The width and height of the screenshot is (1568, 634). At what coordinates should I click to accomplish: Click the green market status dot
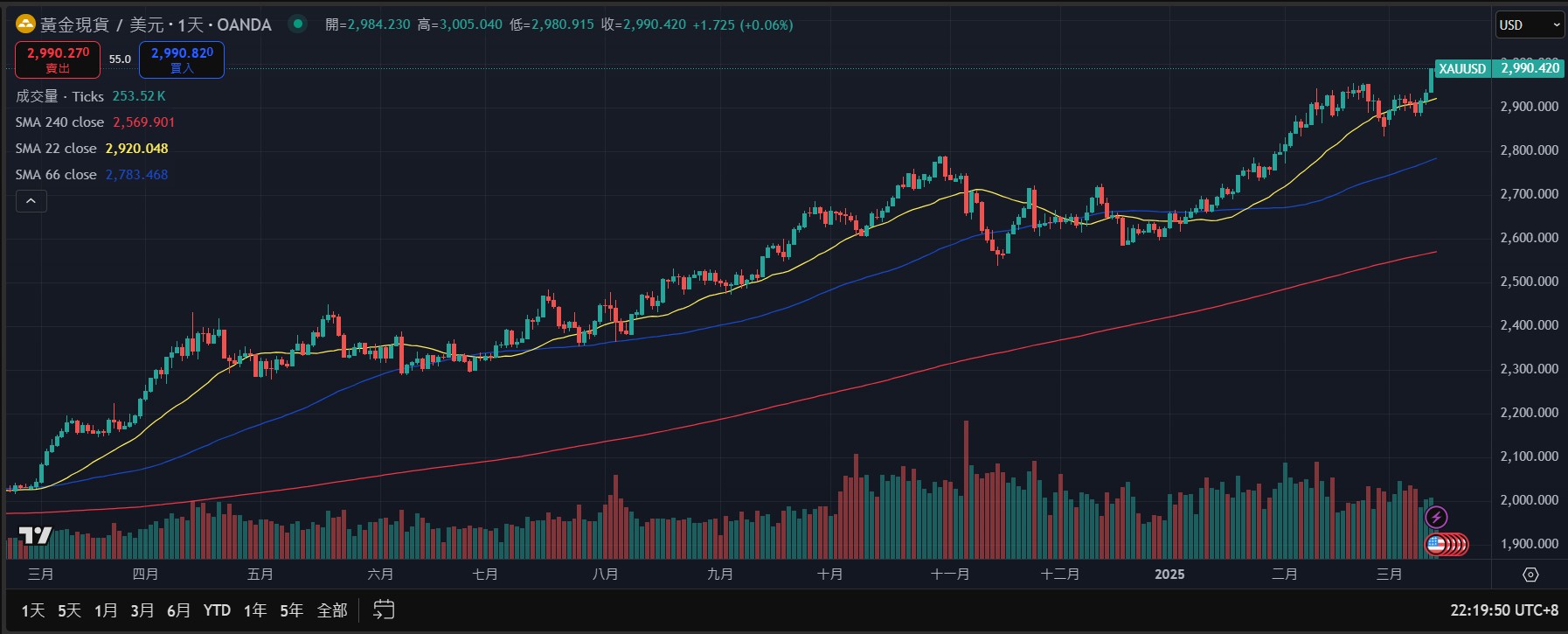(298, 24)
